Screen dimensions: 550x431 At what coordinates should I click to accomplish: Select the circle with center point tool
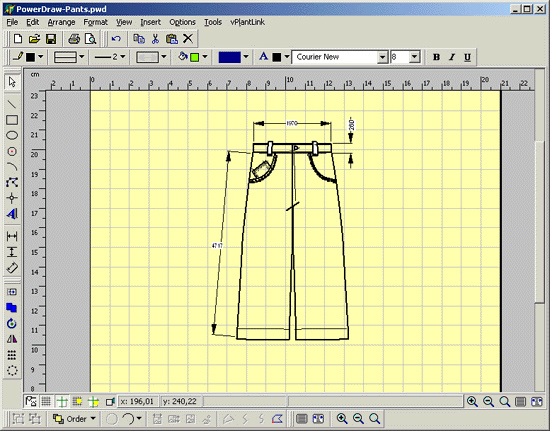point(12,151)
